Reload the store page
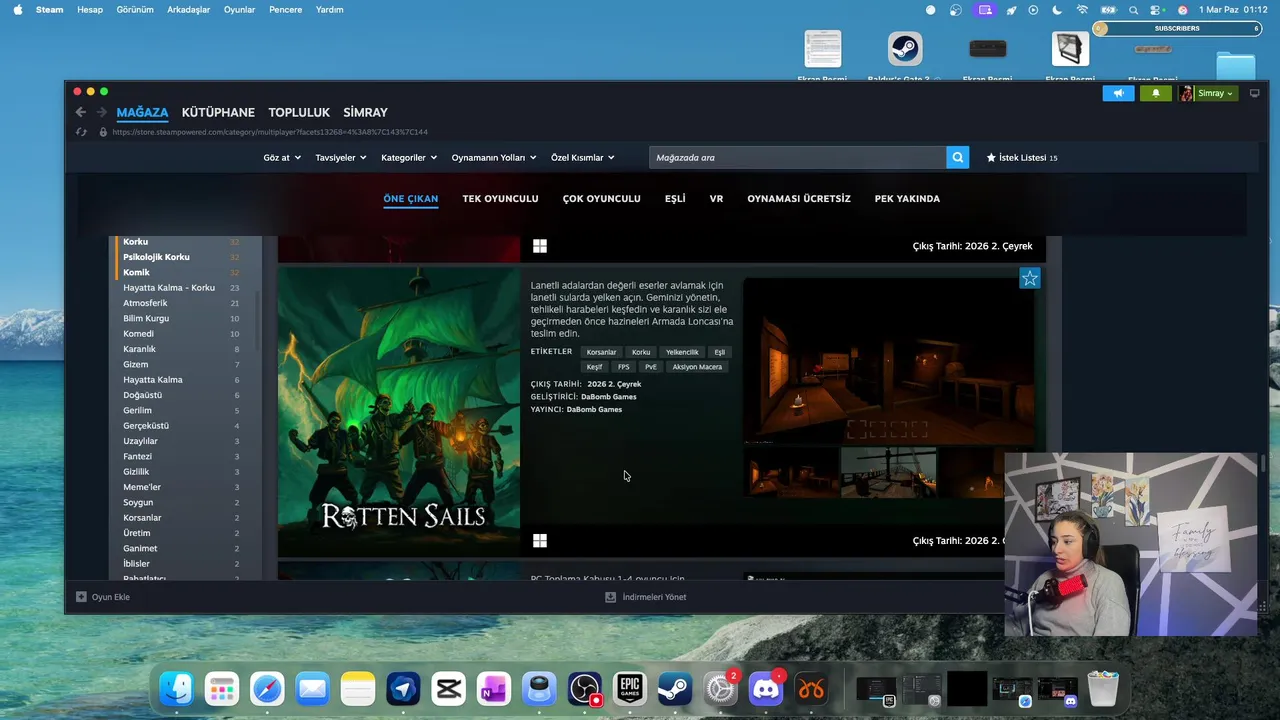Viewport: 1280px width, 720px height. coord(82,132)
